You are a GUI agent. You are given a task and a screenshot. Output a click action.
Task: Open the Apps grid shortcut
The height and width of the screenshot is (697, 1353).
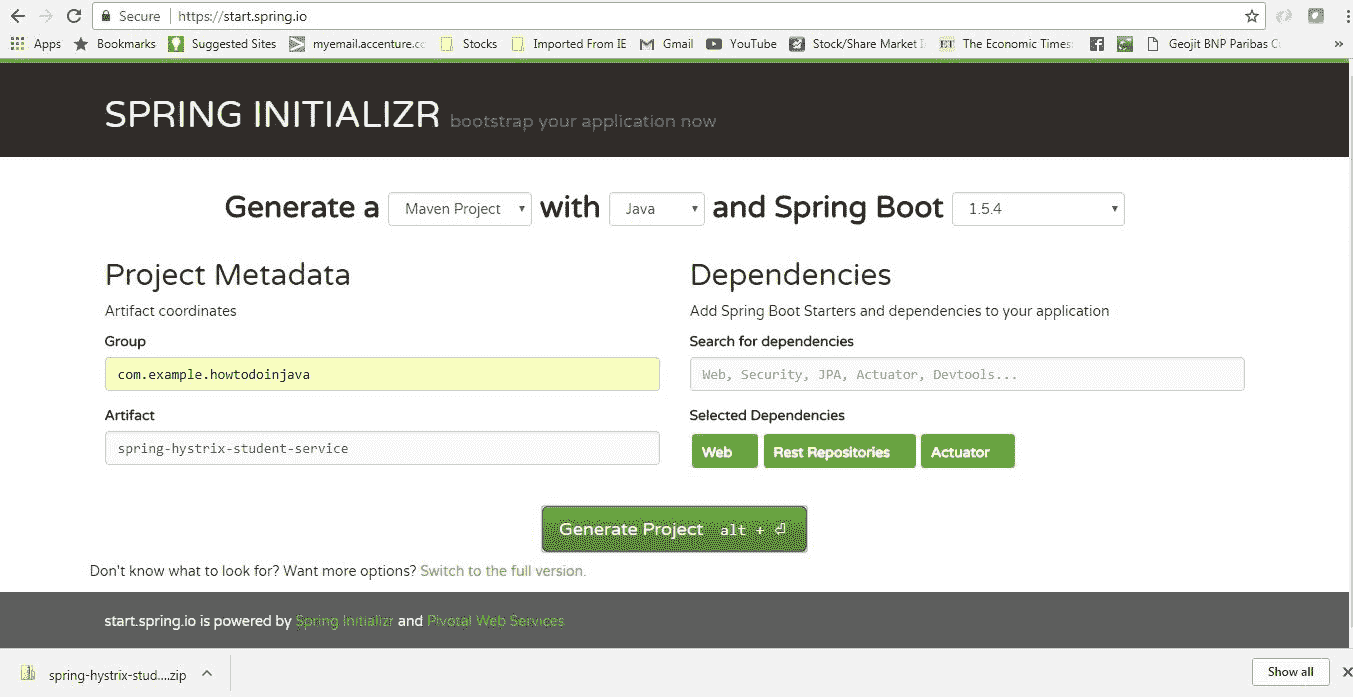35,44
